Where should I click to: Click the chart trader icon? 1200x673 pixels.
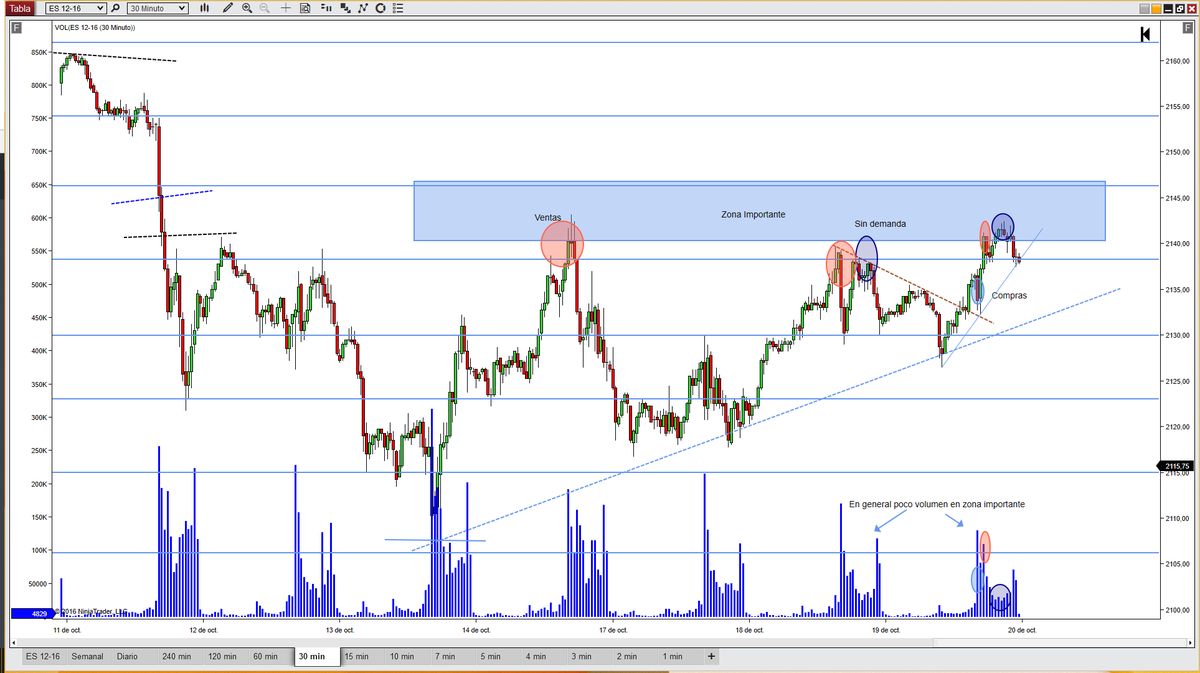326,8
